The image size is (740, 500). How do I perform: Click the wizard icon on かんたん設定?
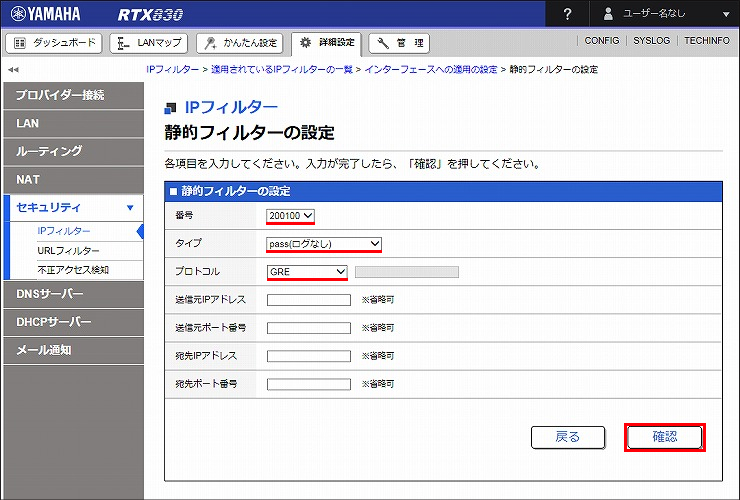pyautogui.click(x=210, y=43)
